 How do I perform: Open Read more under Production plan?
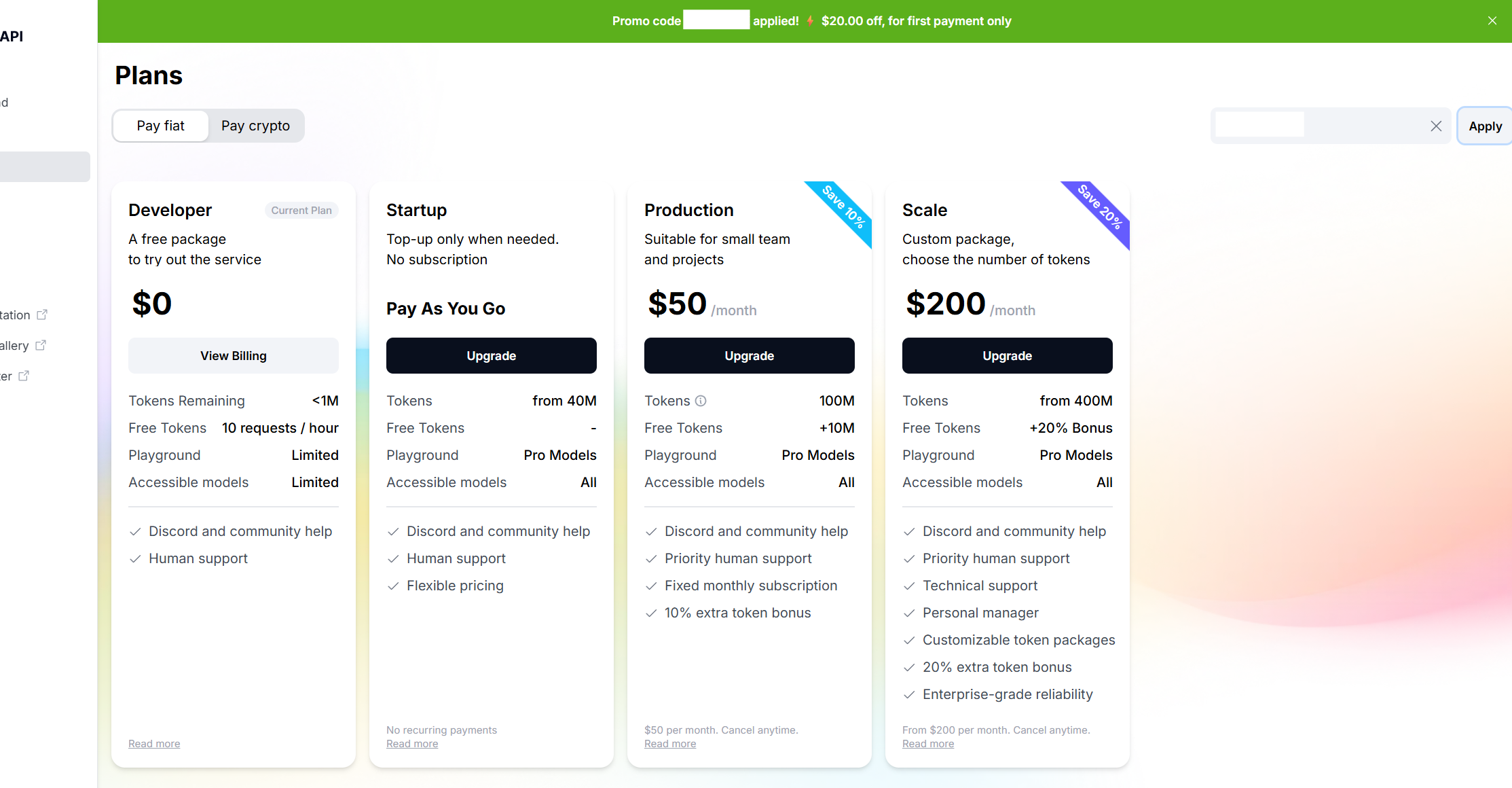pyautogui.click(x=670, y=744)
